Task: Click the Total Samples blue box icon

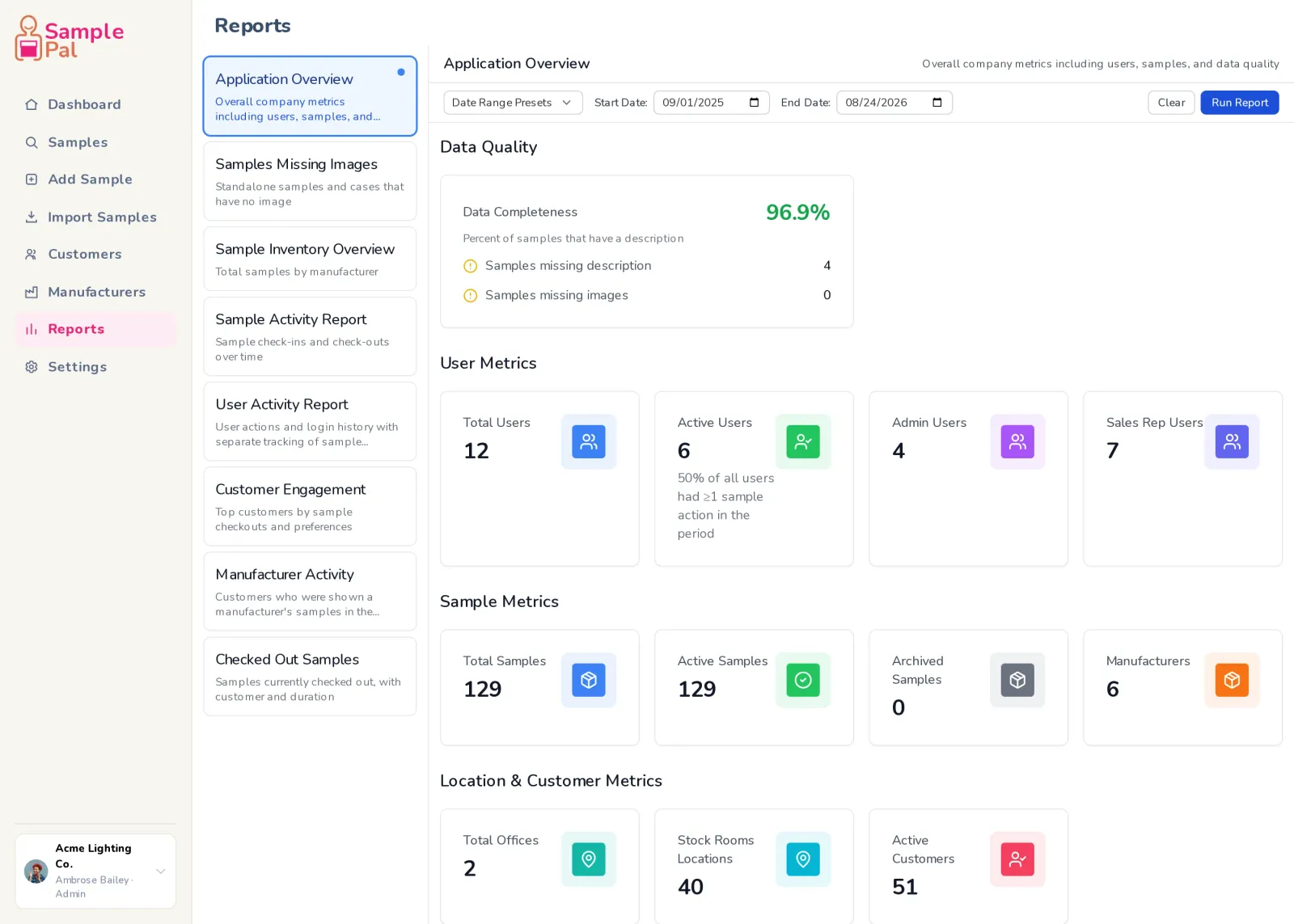Action: [x=589, y=680]
